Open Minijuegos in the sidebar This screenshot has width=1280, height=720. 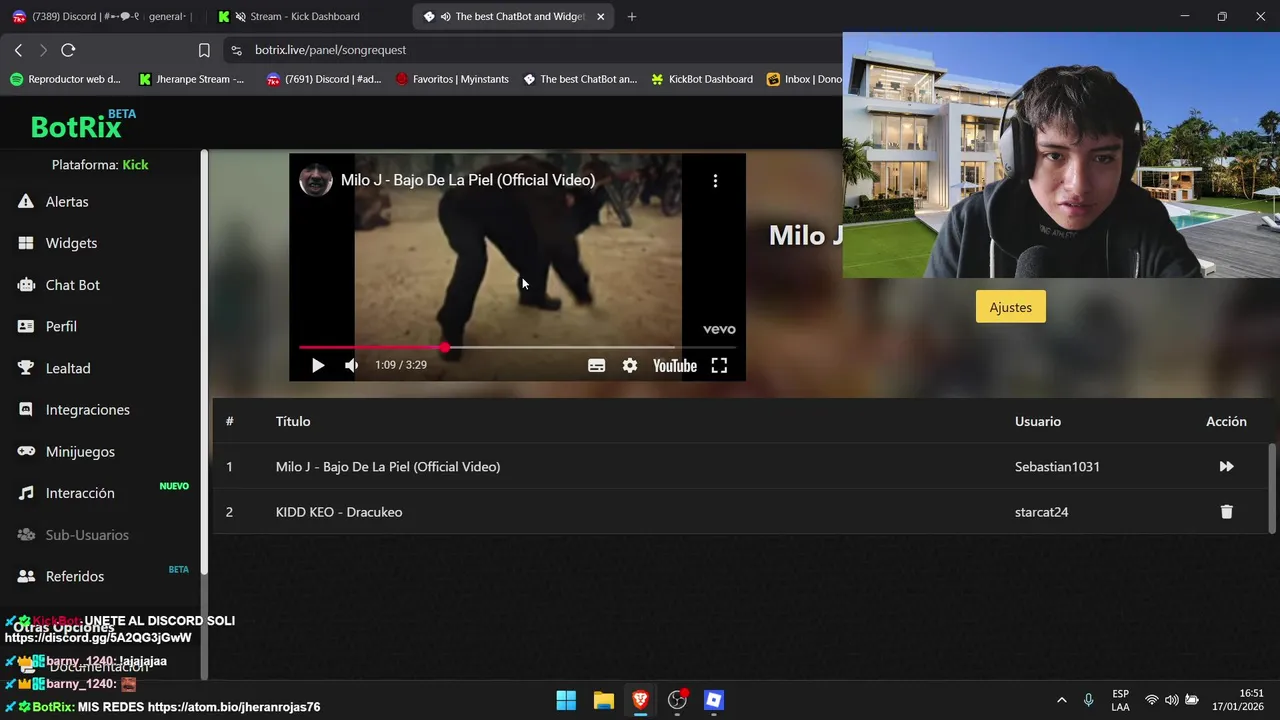(80, 451)
